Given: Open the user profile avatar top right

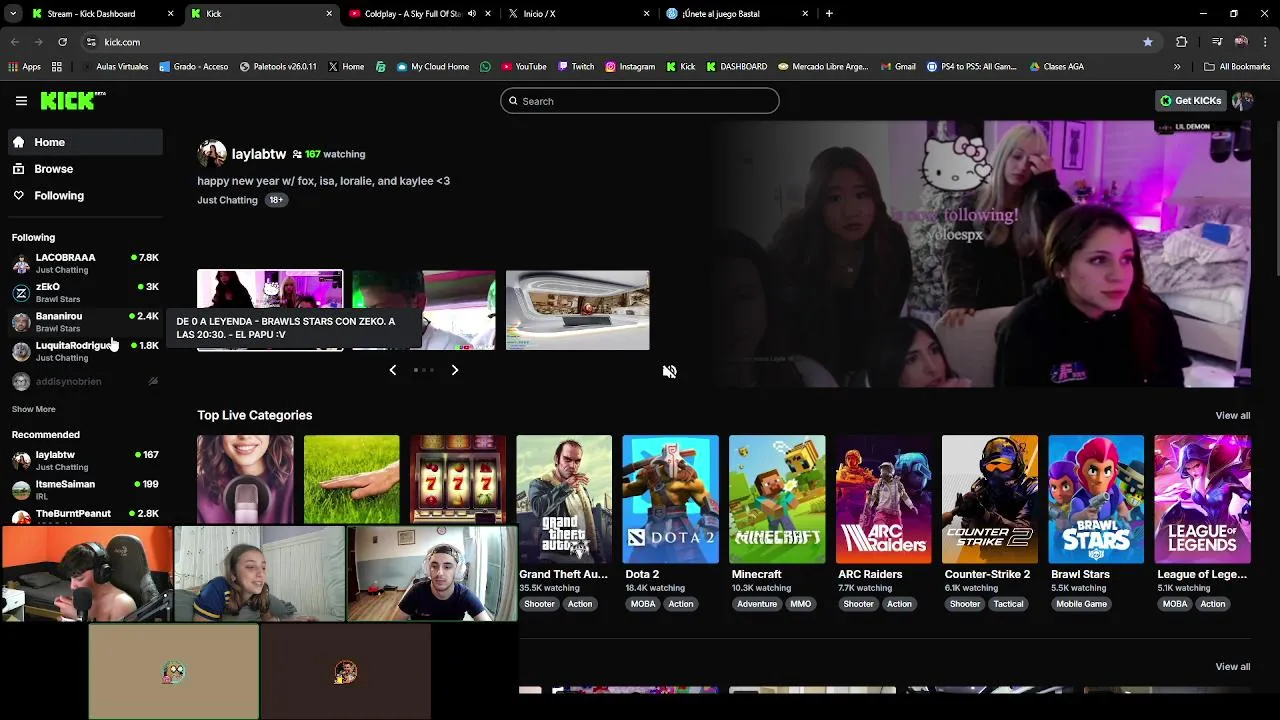Looking at the screenshot, I should pos(1242,101).
